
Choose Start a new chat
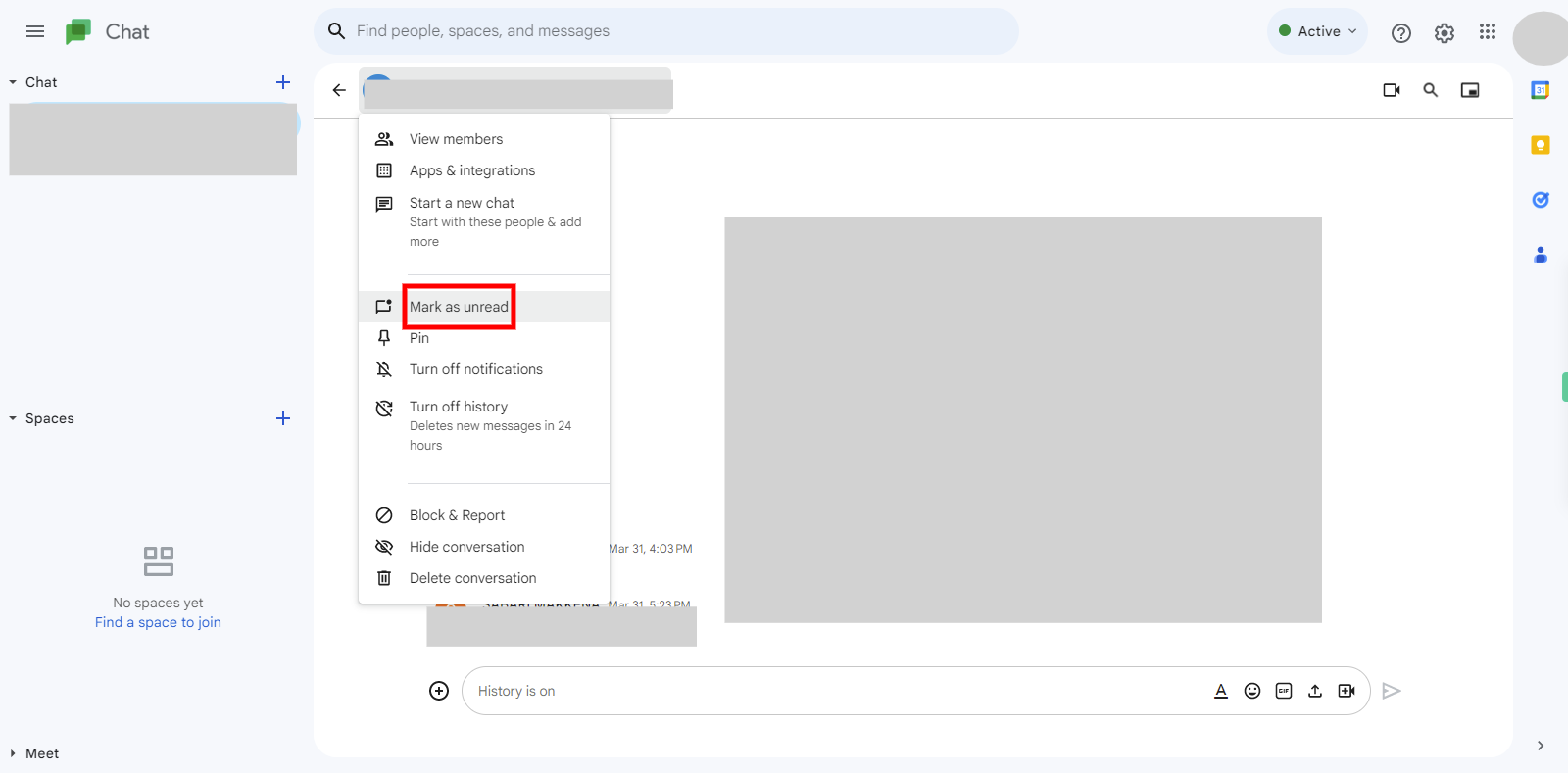click(484, 221)
